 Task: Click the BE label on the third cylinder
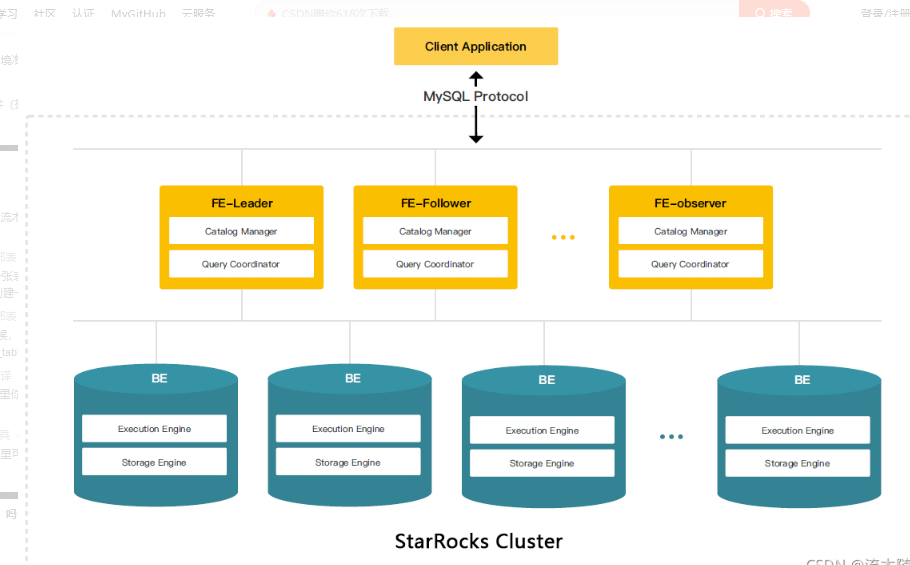[x=547, y=380]
